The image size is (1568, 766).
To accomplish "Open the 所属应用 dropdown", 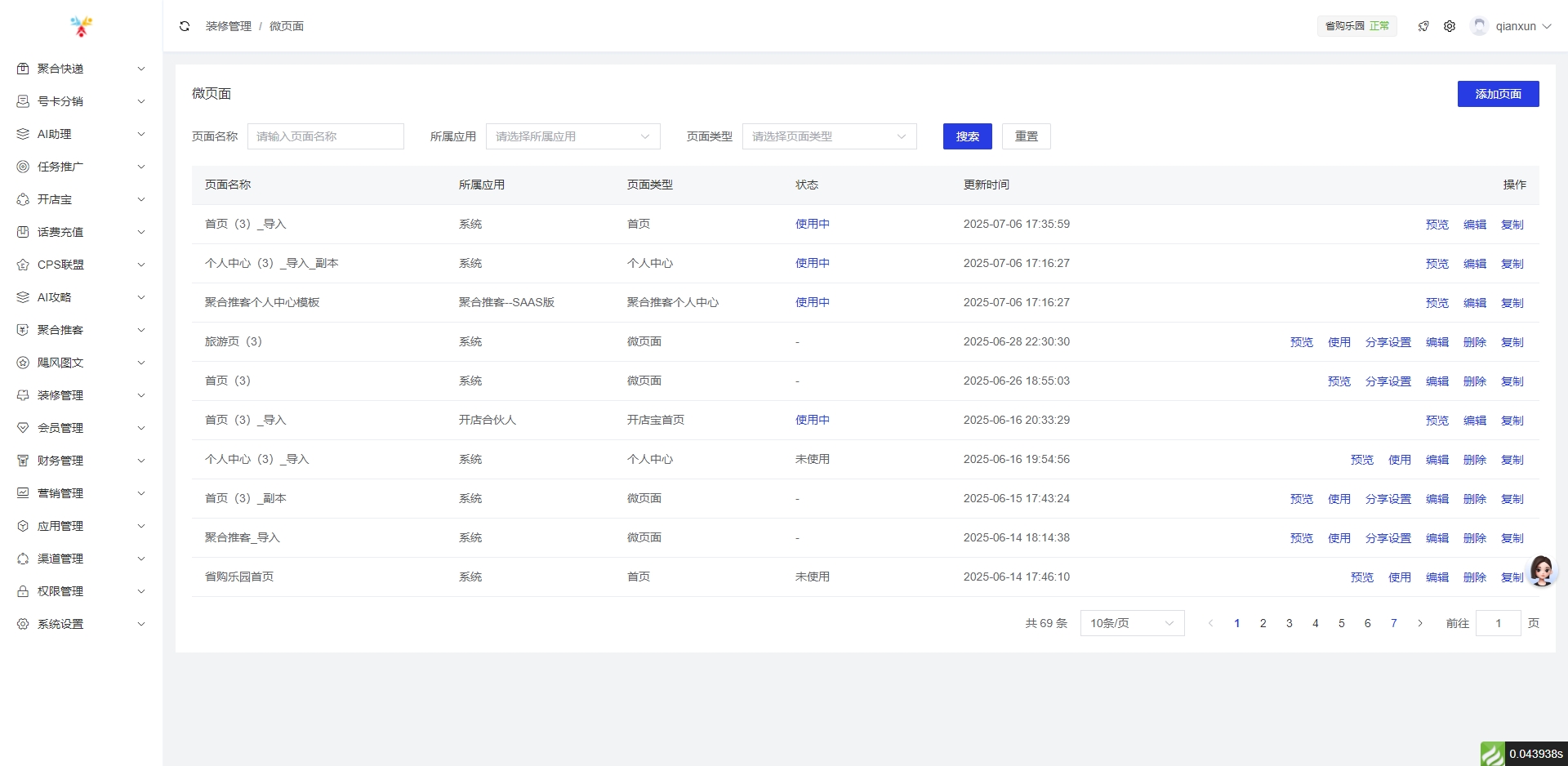I will (572, 136).
